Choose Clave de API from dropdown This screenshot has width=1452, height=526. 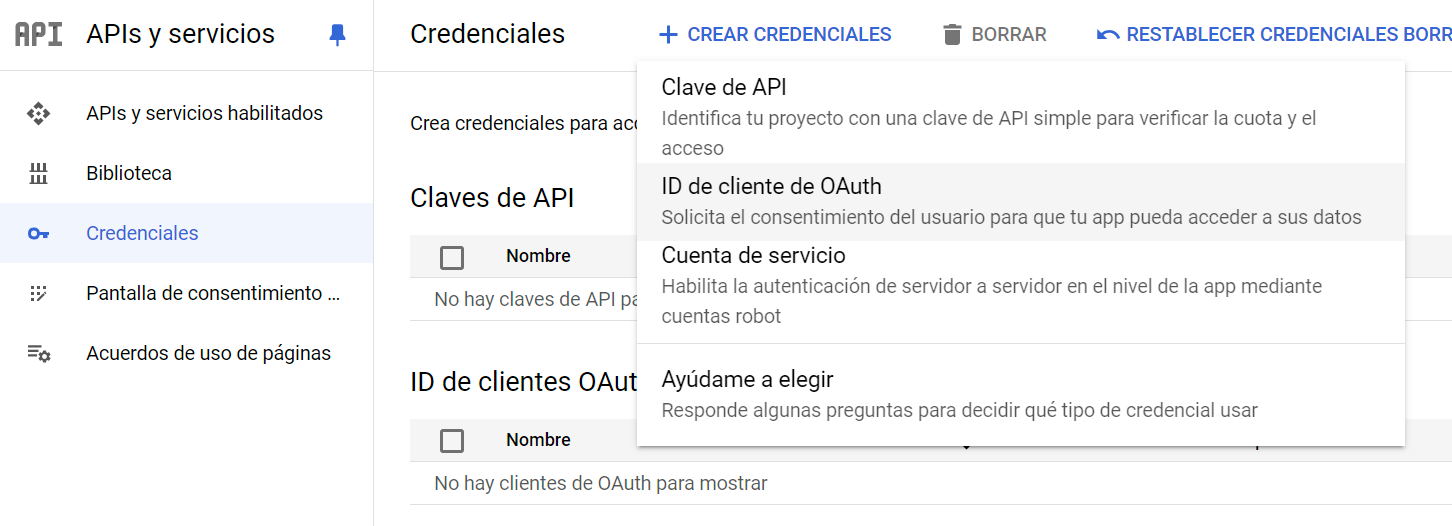click(x=1020, y=116)
